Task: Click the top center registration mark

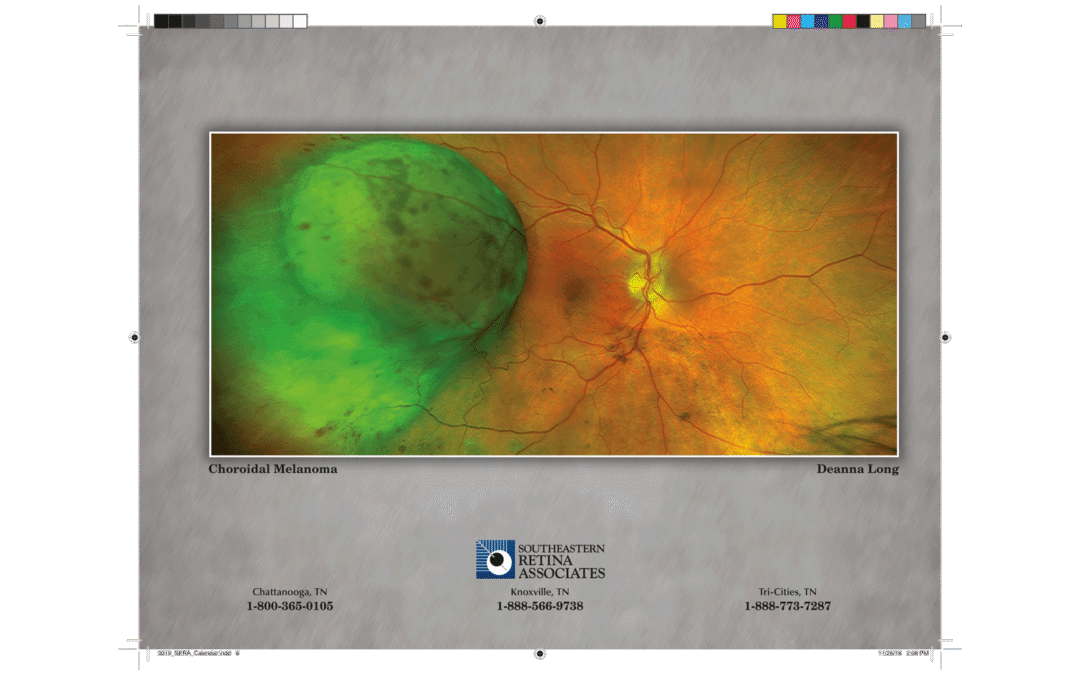Action: [x=540, y=21]
